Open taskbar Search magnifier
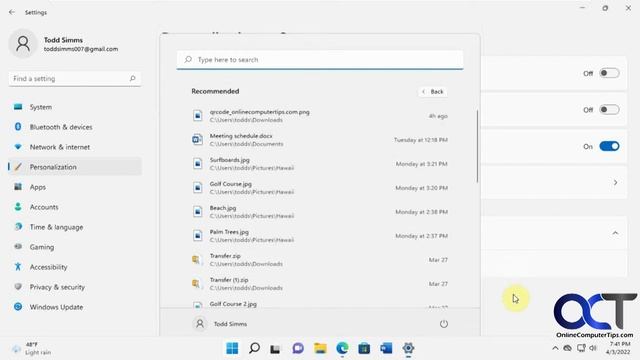The height and width of the screenshot is (360, 640). [x=254, y=348]
